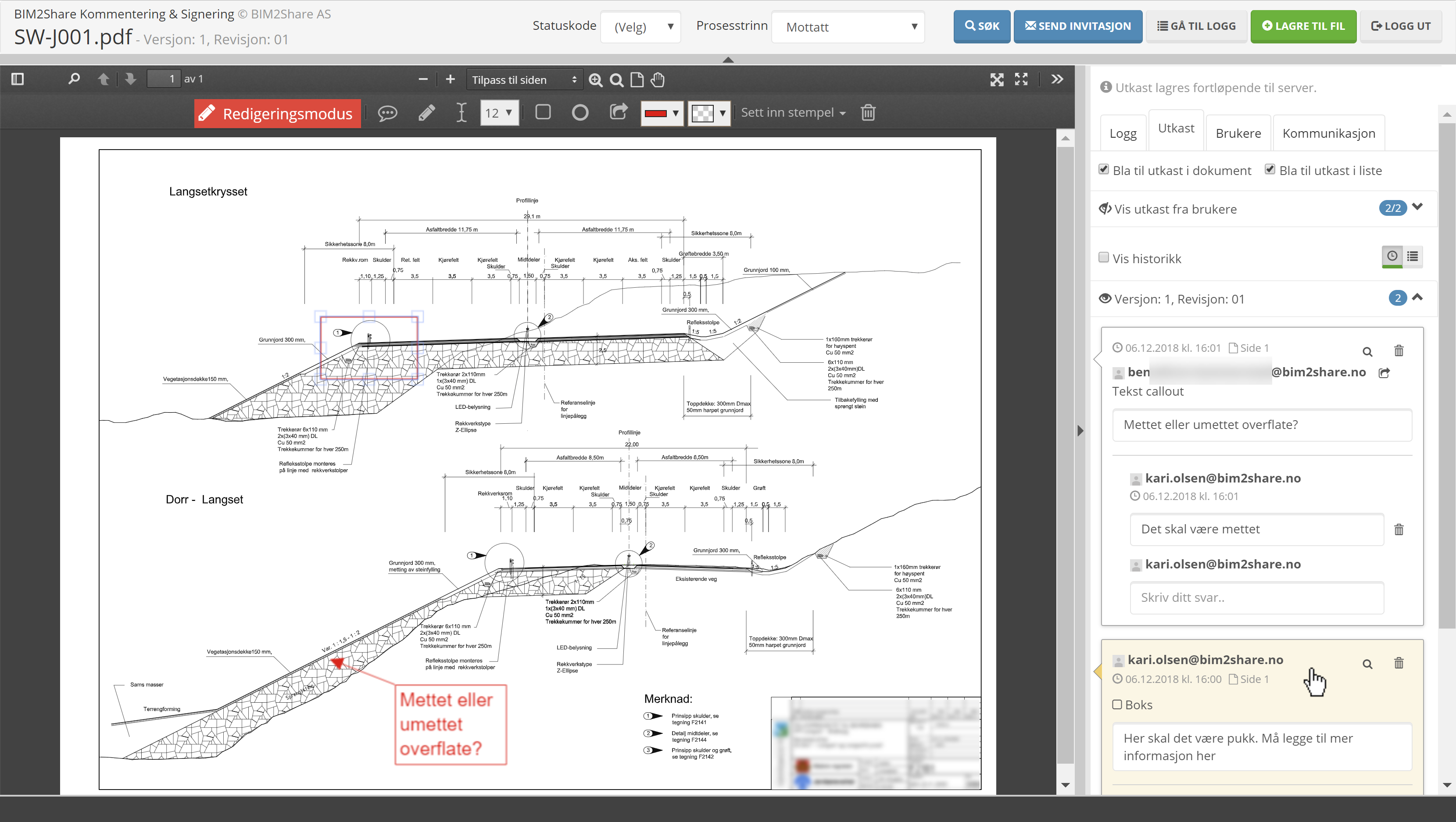Click the page view icon
The width and height of the screenshot is (1456, 822).
pyautogui.click(x=637, y=80)
